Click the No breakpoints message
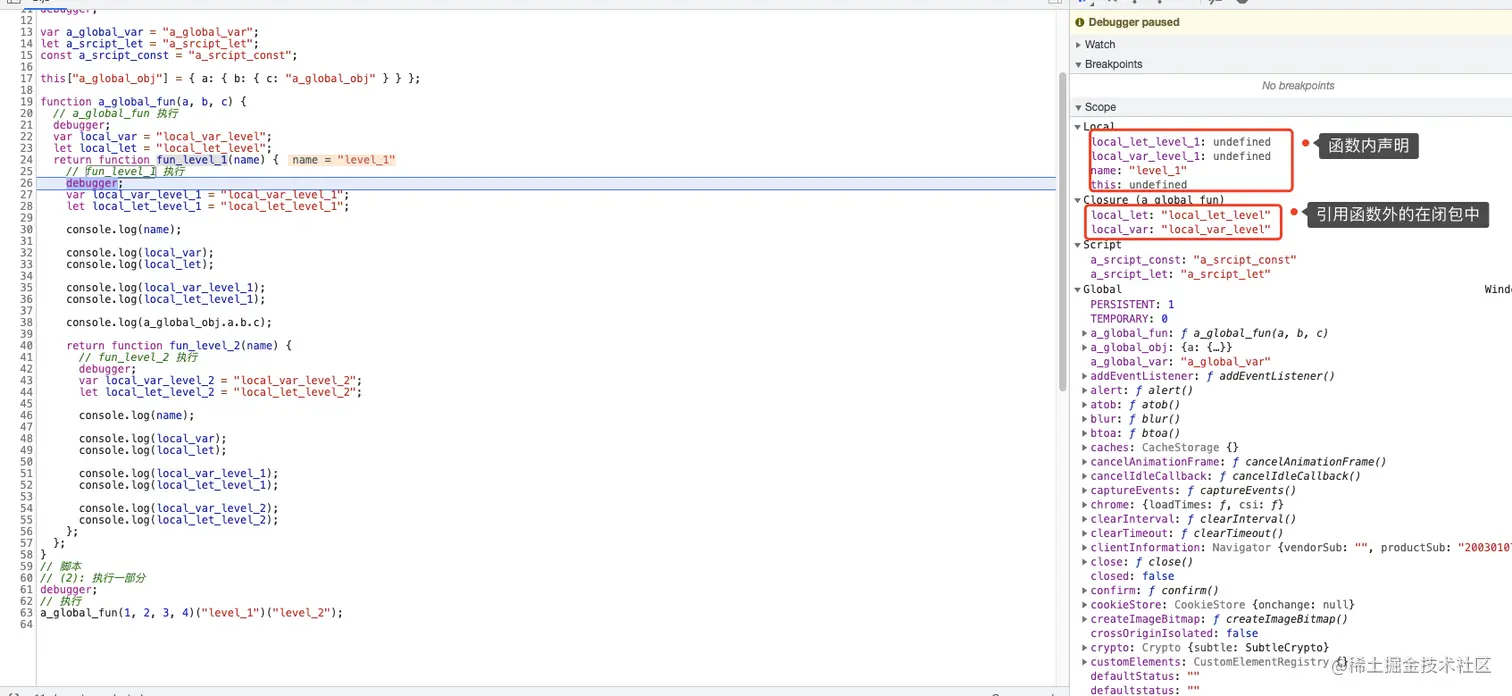This screenshot has width=1512, height=696. (x=1298, y=86)
